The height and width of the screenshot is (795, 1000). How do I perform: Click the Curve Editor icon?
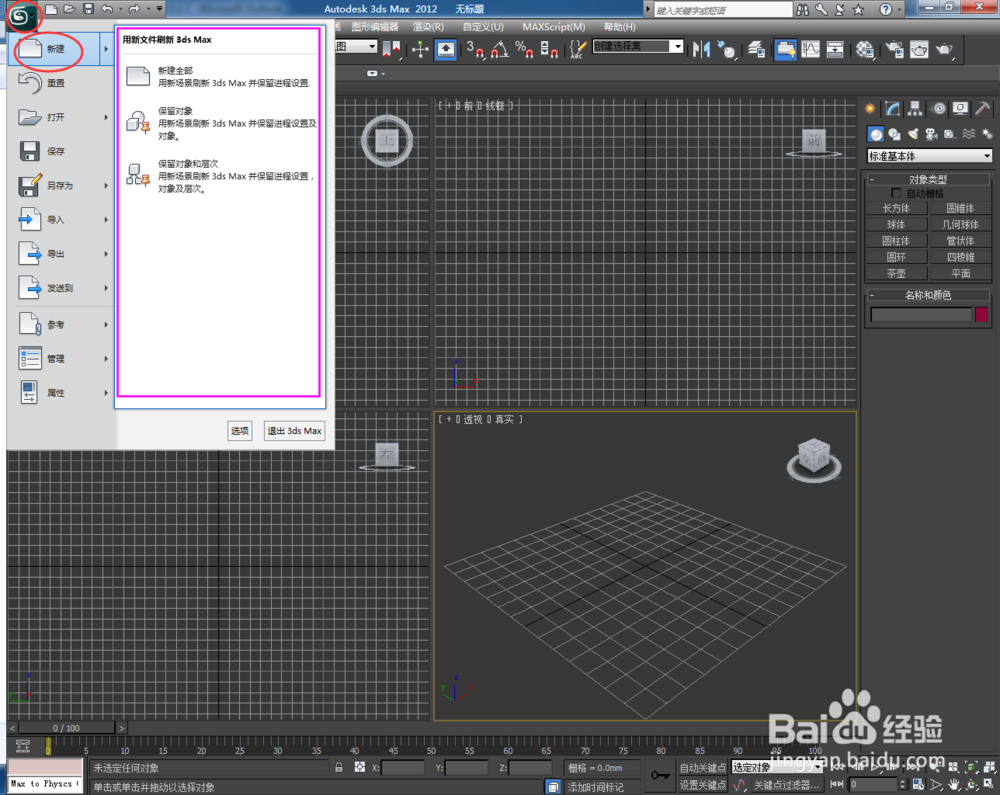click(811, 49)
